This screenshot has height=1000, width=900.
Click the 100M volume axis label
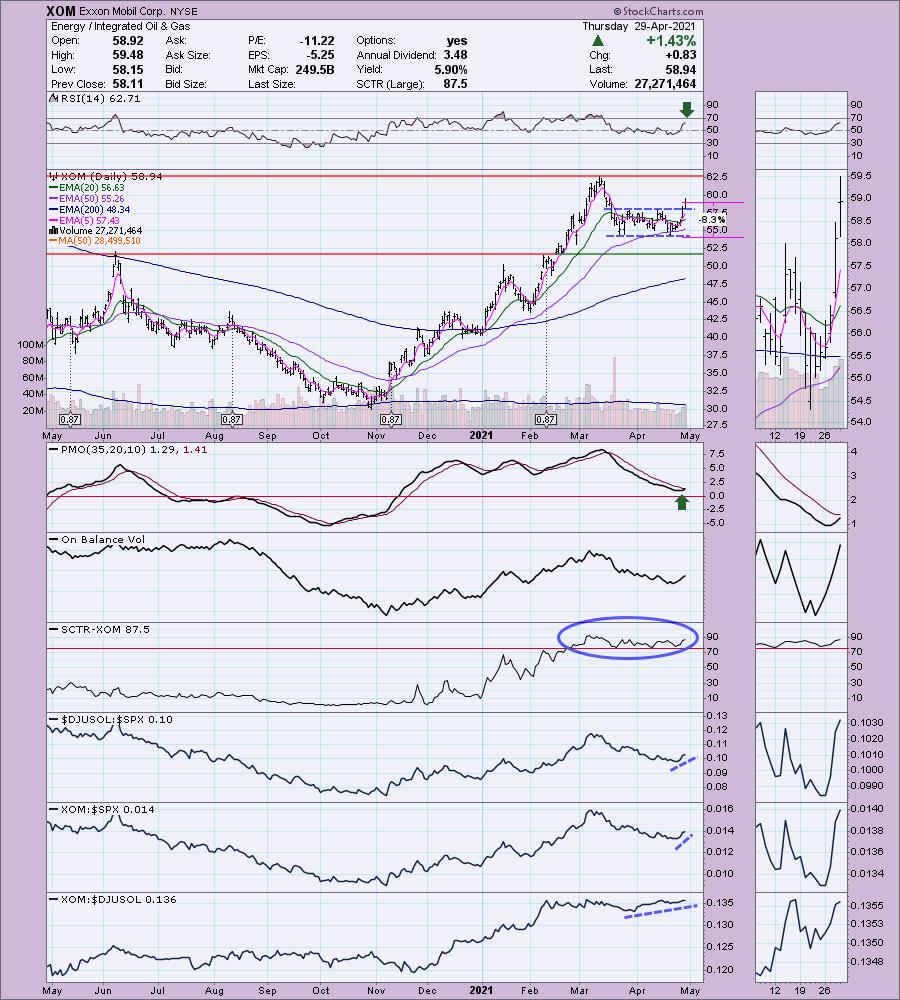click(31, 344)
